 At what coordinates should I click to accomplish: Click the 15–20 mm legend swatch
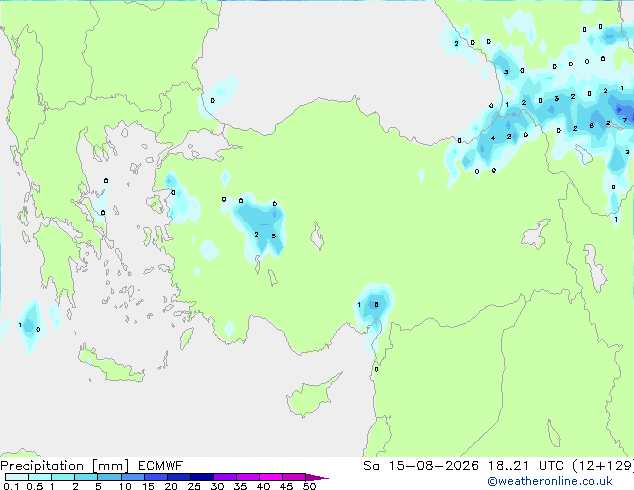(x=155, y=477)
